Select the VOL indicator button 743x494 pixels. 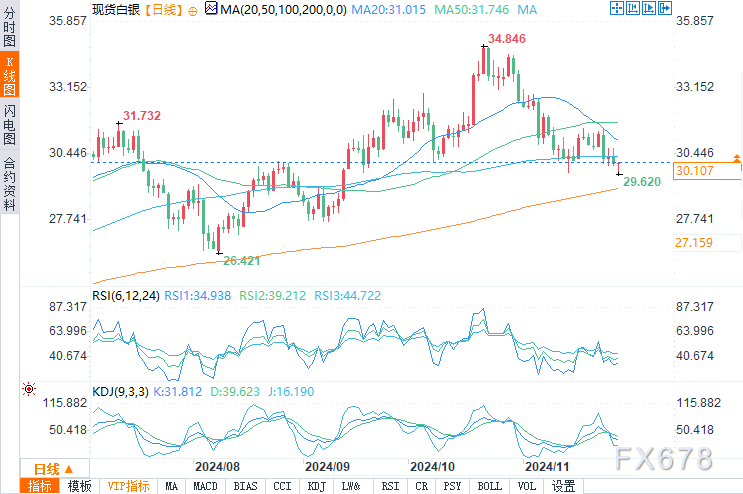(x=527, y=486)
